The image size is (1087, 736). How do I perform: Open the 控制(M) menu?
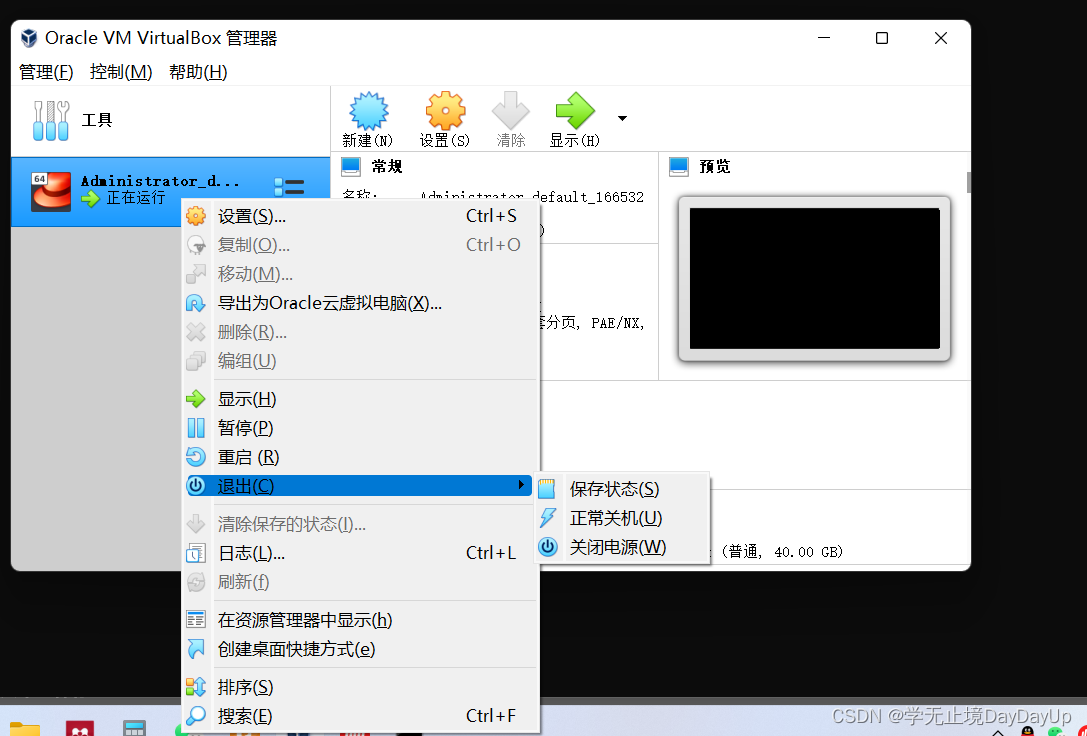coord(121,72)
